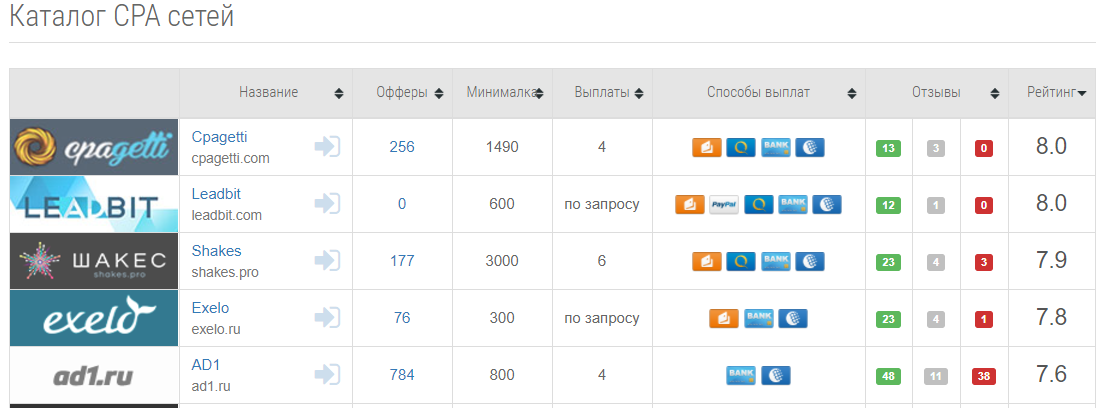The height and width of the screenshot is (408, 1117).
Task: Open the AD1 network link
Action: [x=206, y=365]
